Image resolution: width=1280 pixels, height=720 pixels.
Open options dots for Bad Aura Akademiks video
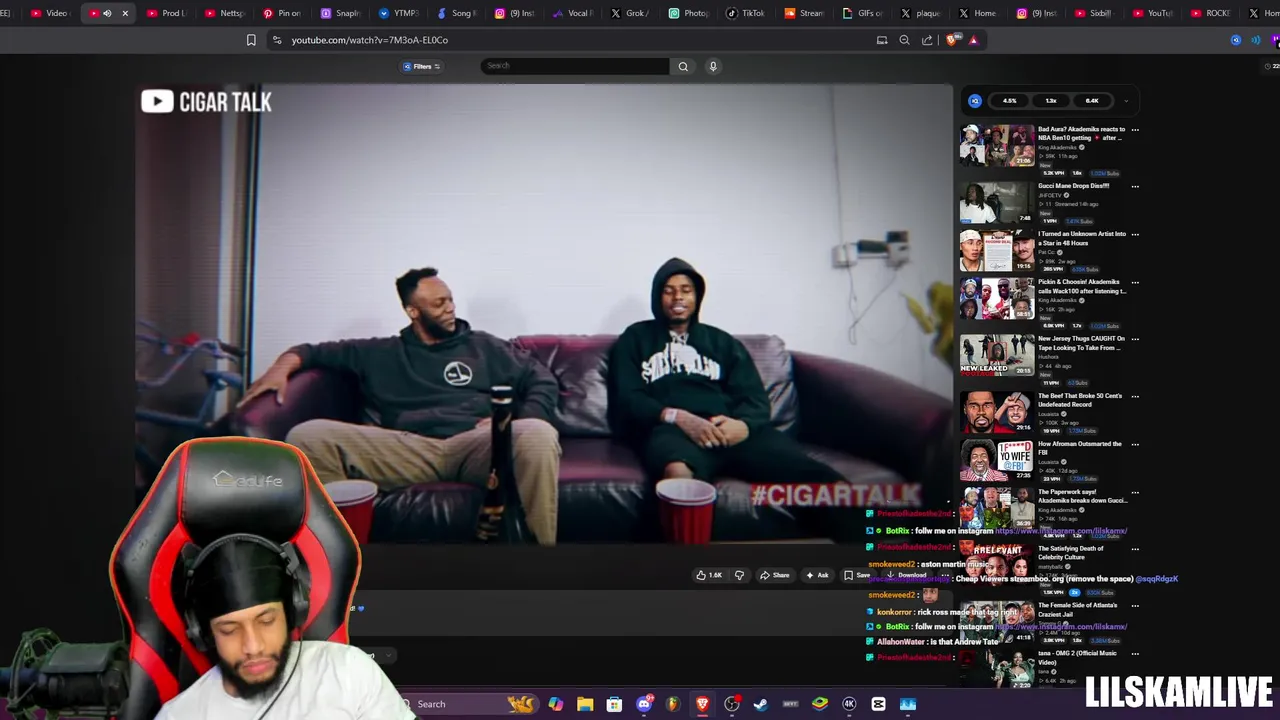[1134, 130]
